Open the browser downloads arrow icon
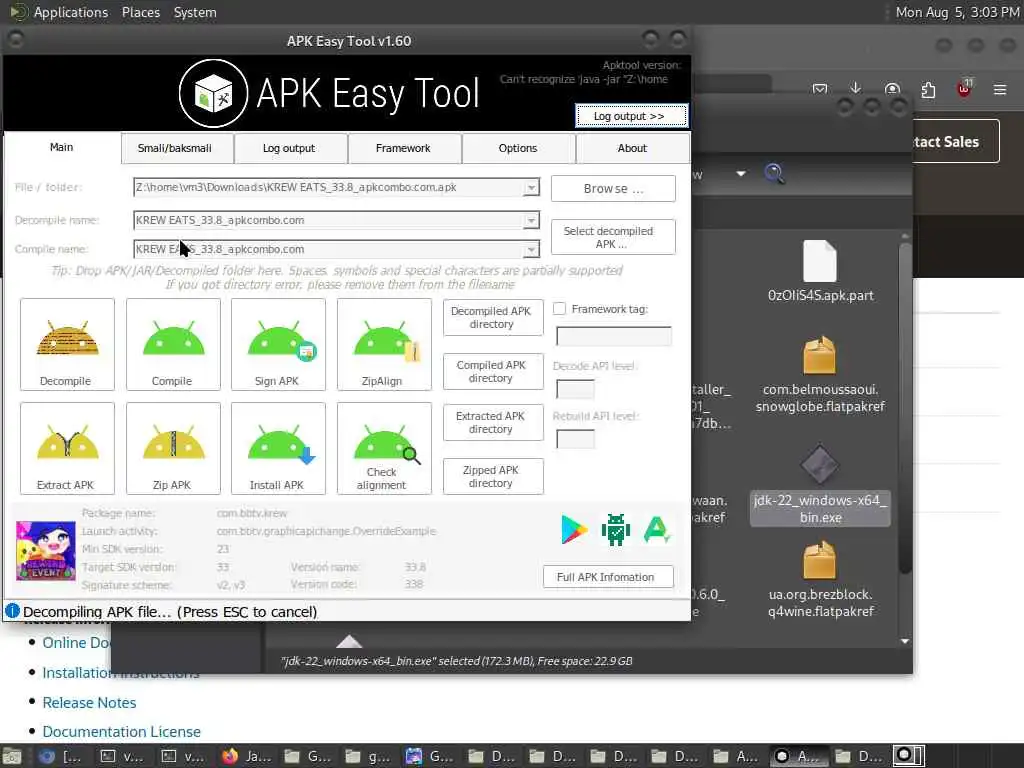1024x768 pixels. [856, 88]
